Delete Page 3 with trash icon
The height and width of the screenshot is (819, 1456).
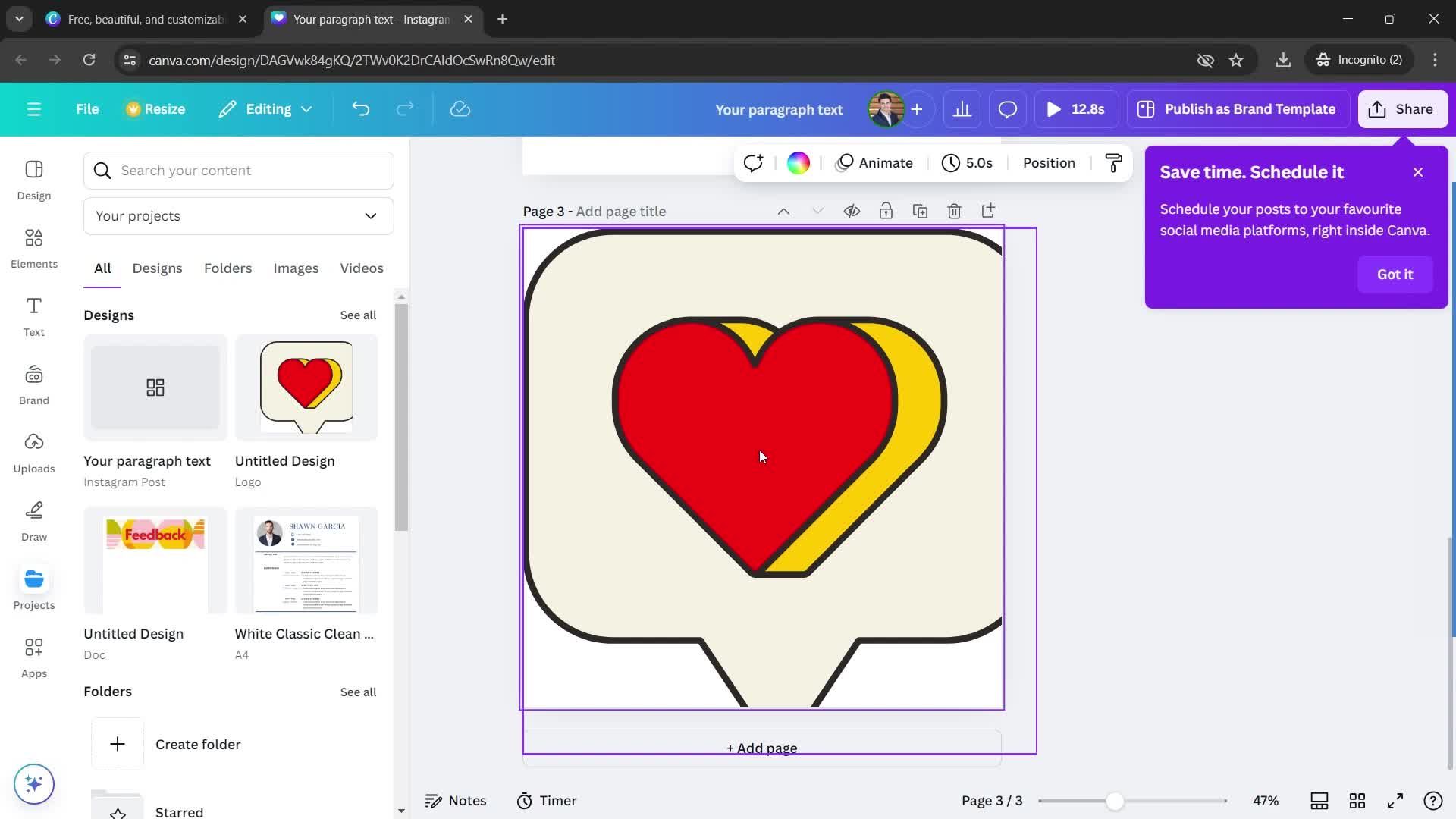pos(954,211)
